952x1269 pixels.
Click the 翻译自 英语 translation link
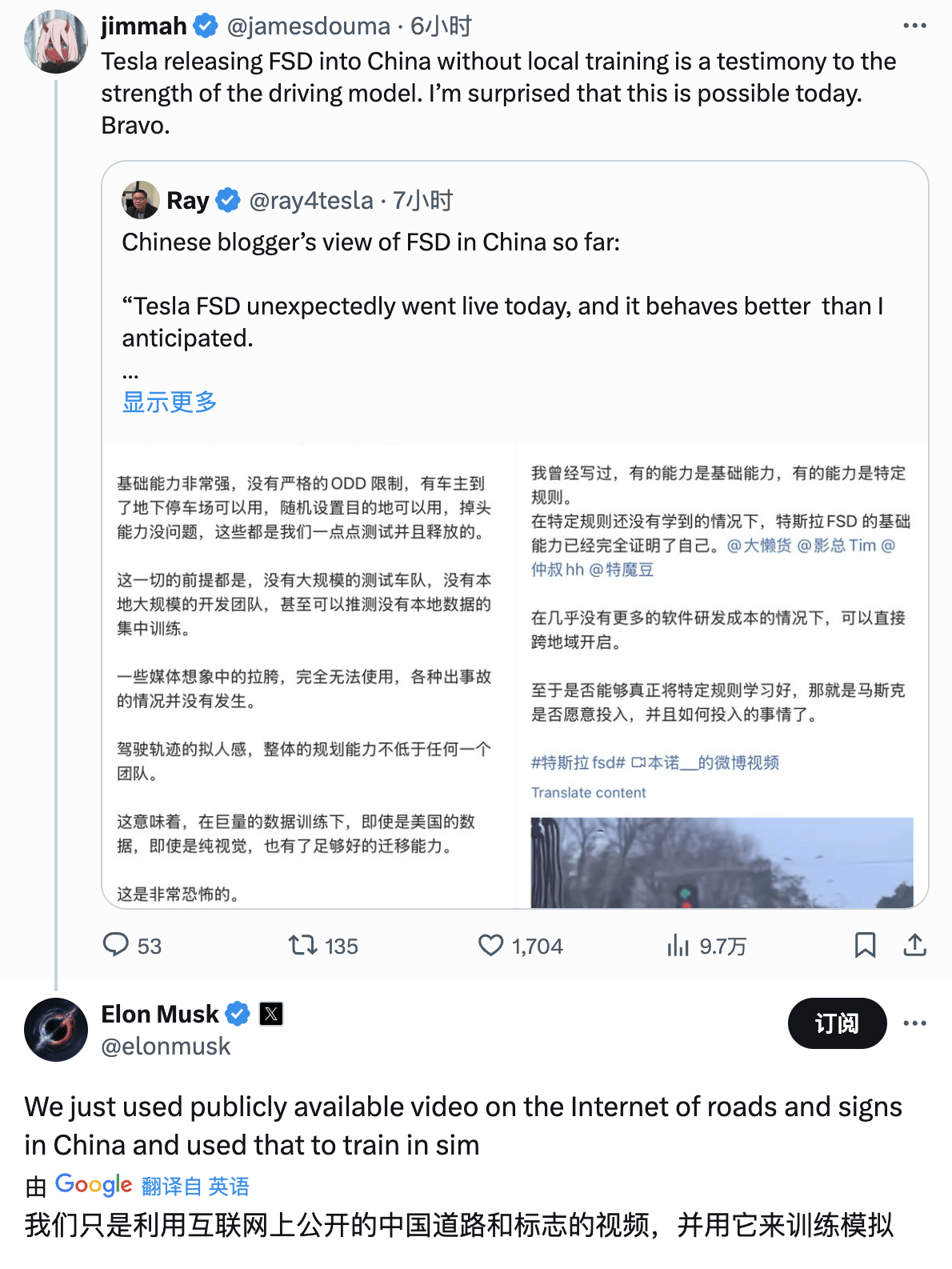[195, 1186]
